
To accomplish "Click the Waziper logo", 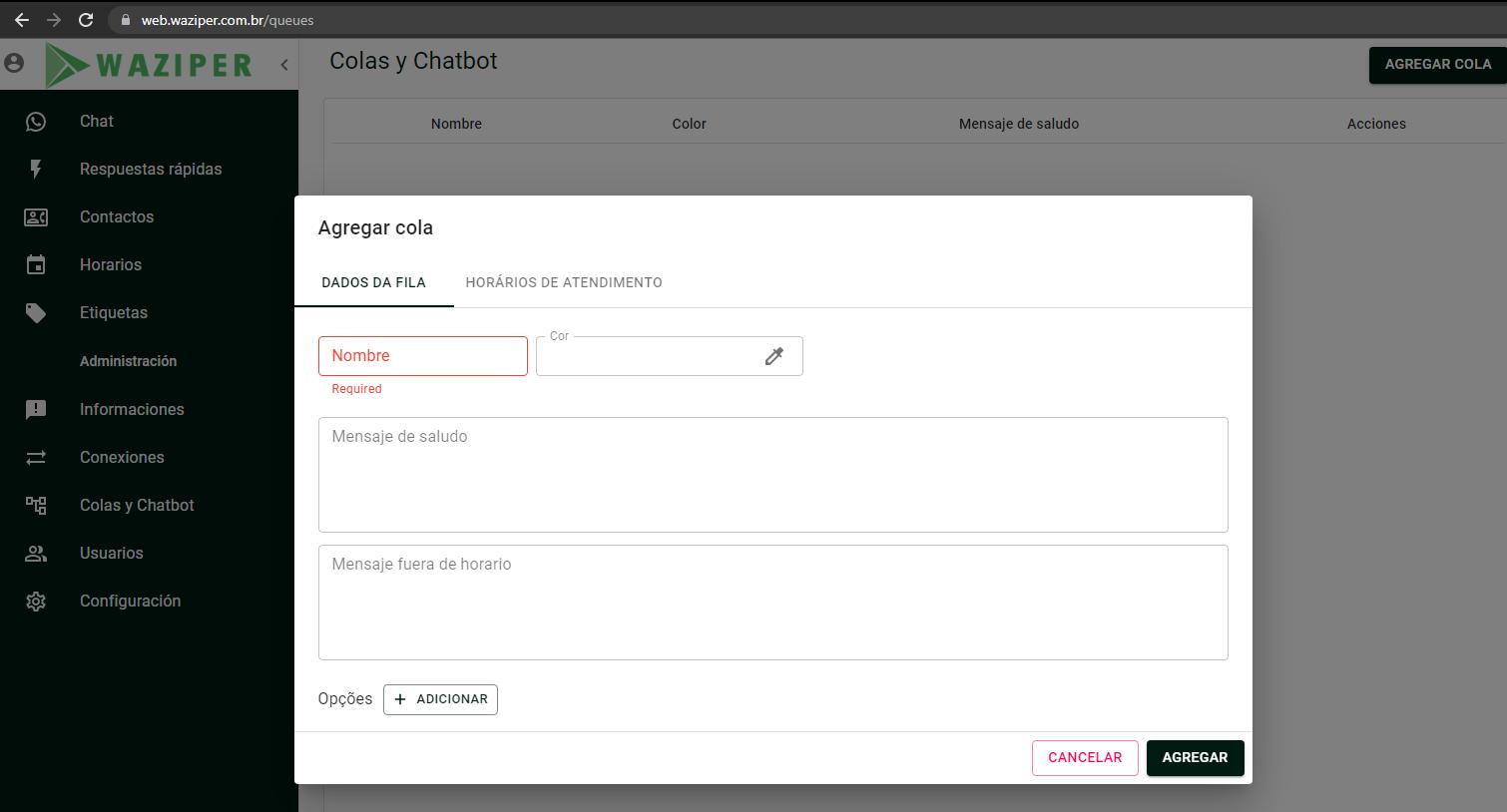I will pyautogui.click(x=149, y=65).
